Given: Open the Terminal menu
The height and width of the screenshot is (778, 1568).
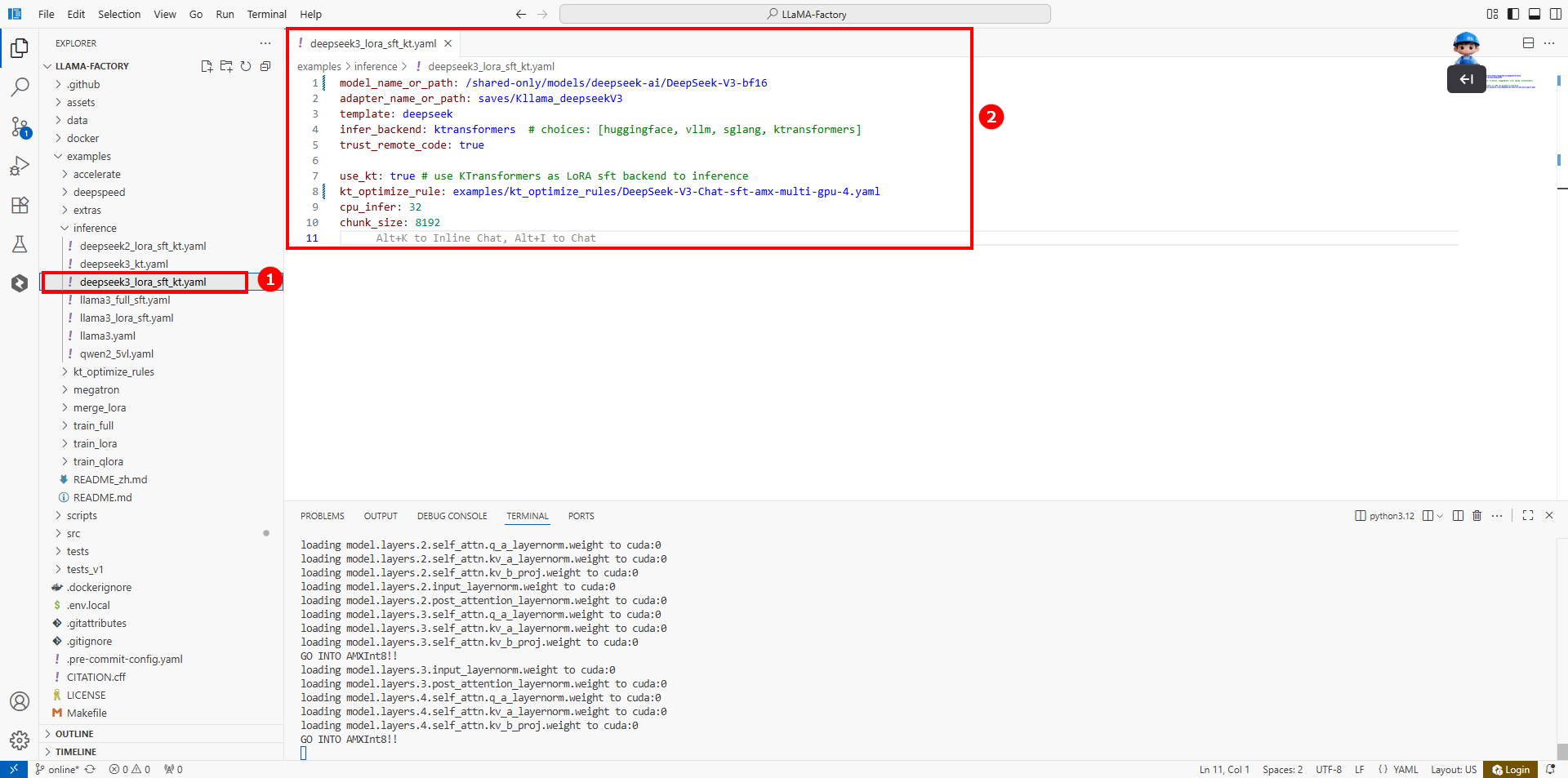Looking at the screenshot, I should [x=266, y=14].
